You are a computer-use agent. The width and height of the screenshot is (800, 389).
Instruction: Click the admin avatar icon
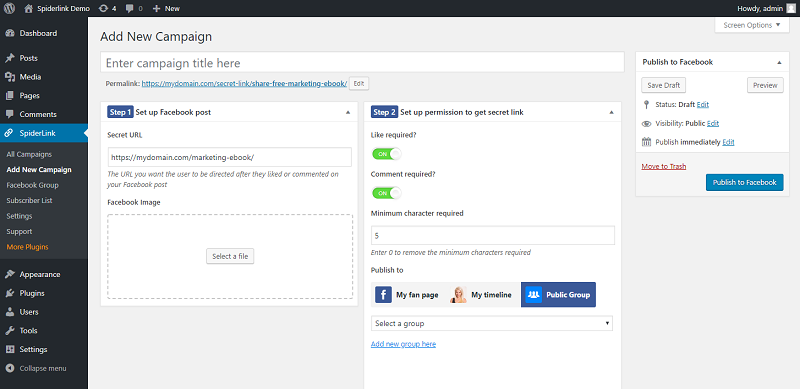coord(790,8)
